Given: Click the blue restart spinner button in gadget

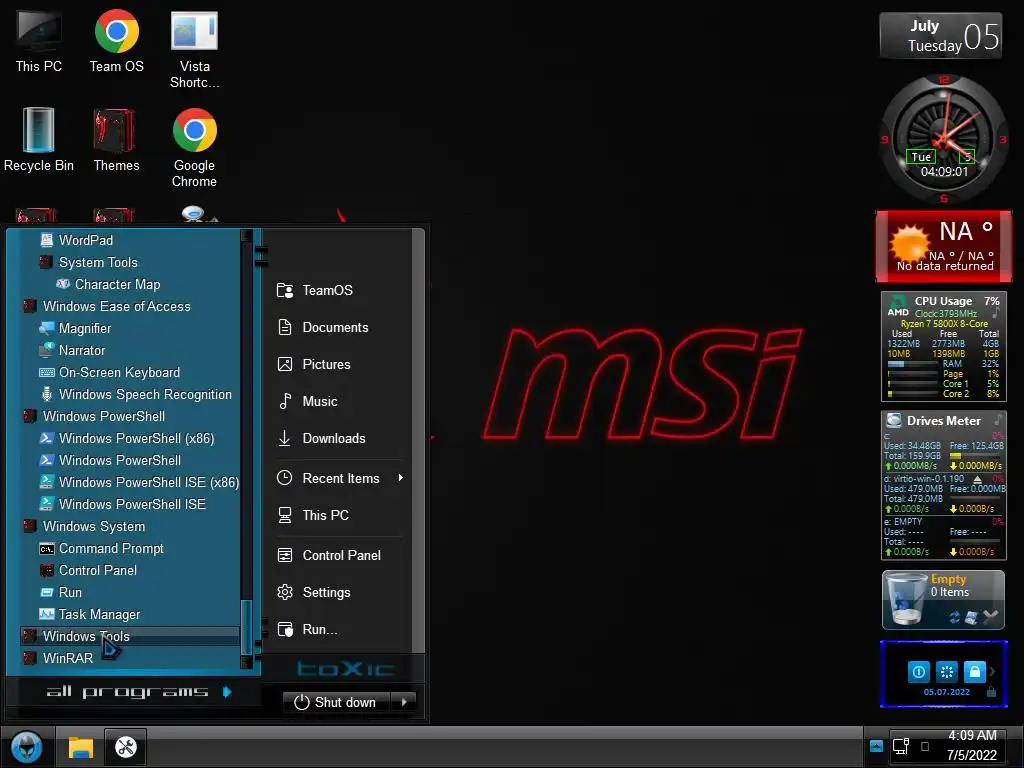Looking at the screenshot, I should pyautogui.click(x=946, y=671).
